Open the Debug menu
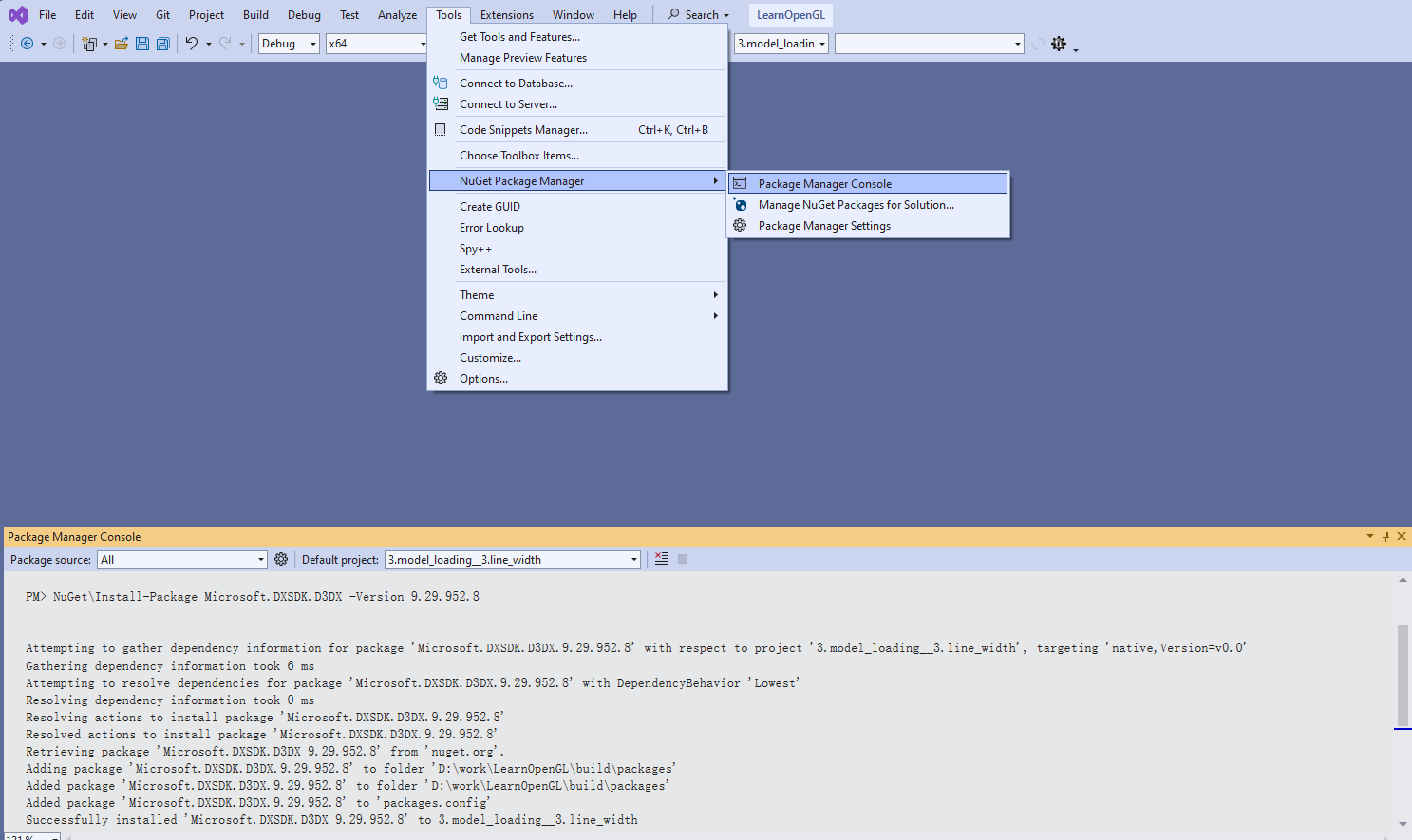Screen dimensions: 1412x840 304,14
